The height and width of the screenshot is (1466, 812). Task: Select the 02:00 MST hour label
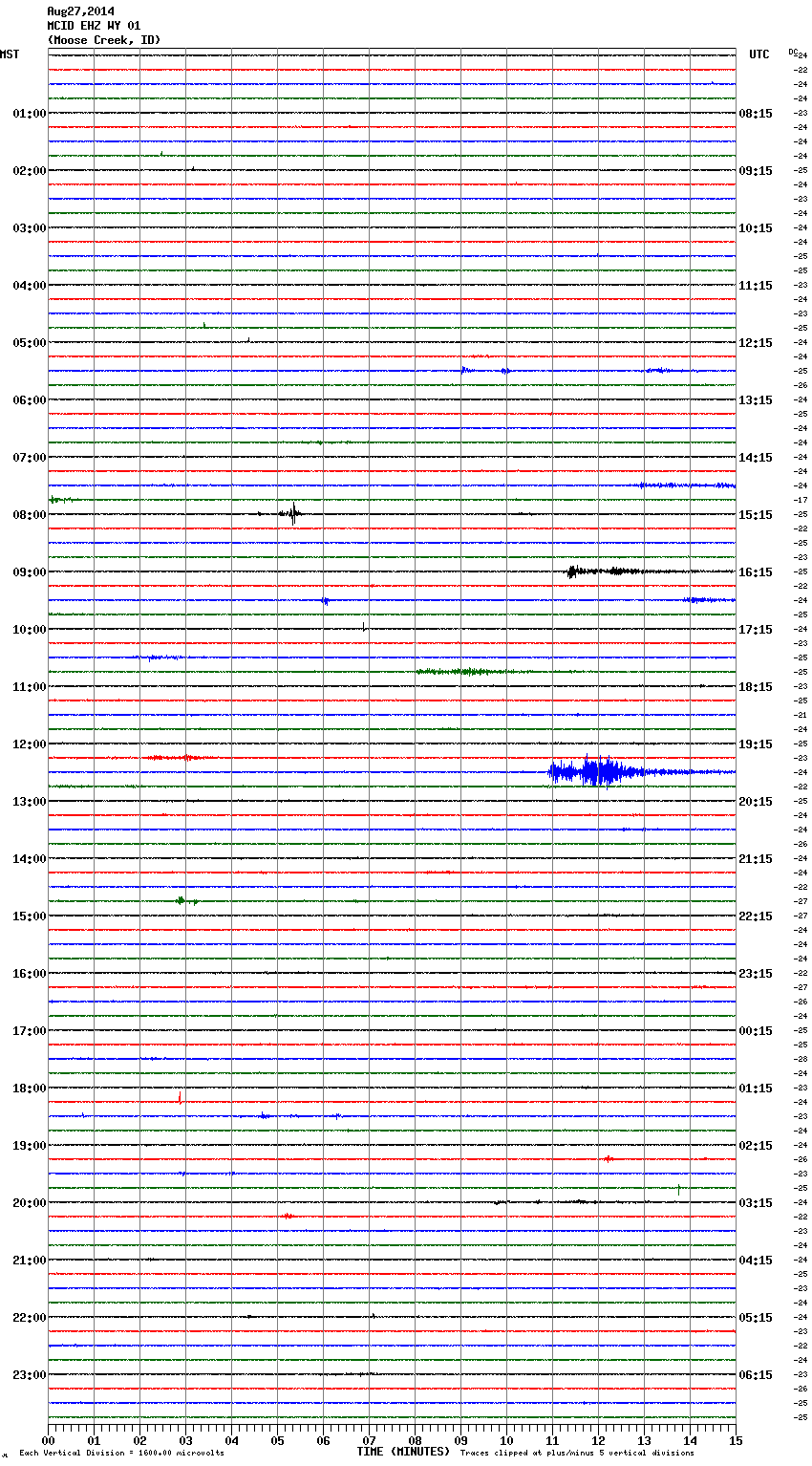tap(29, 171)
